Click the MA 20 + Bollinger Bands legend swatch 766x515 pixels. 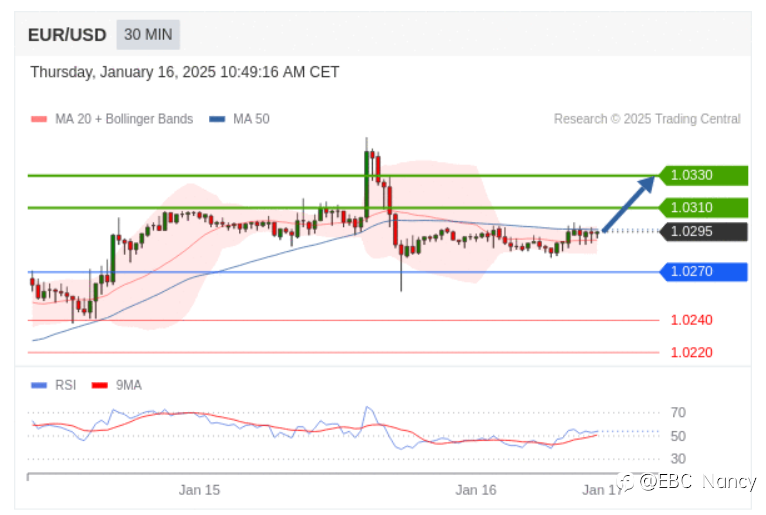tap(39, 119)
